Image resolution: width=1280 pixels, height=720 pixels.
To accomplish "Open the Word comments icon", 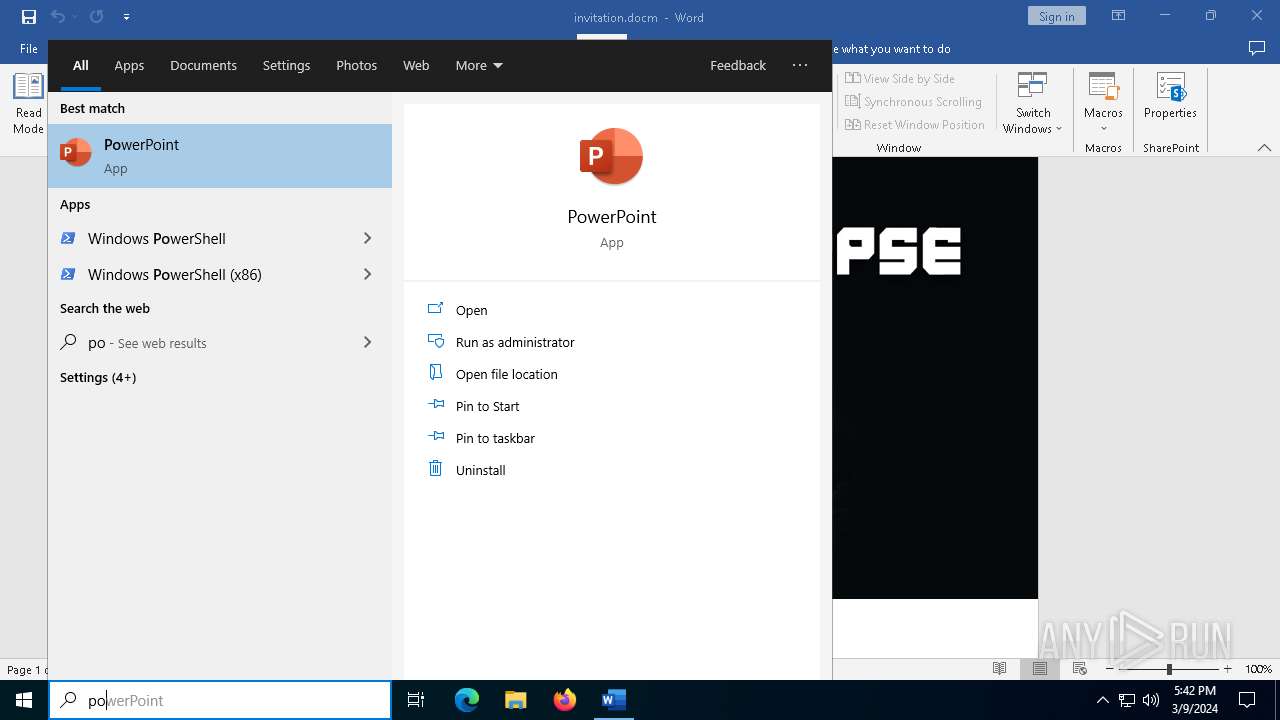I will tap(1257, 48).
